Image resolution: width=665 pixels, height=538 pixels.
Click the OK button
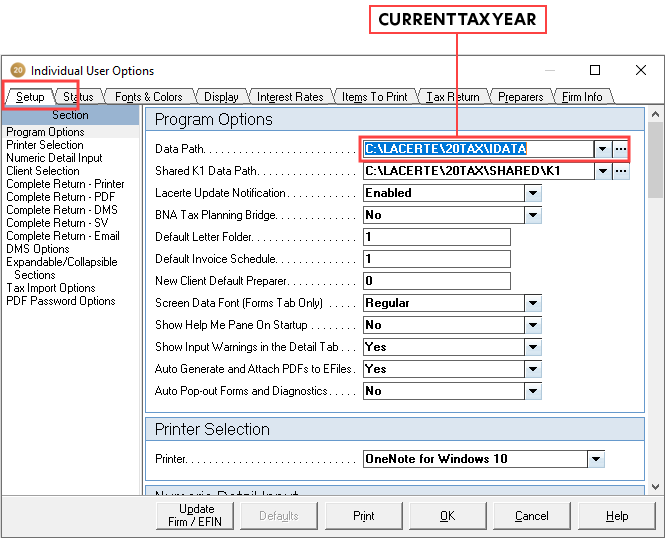447,516
